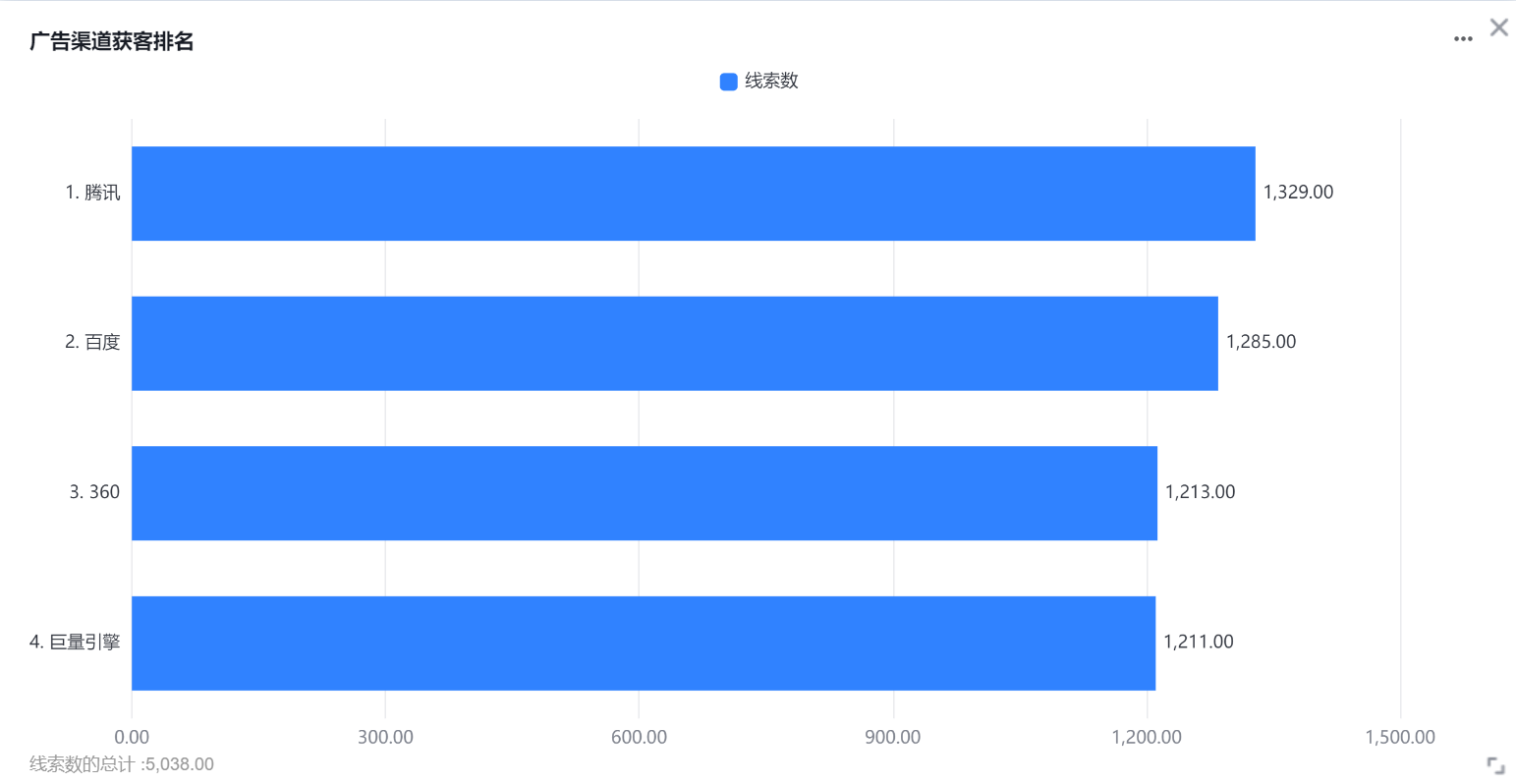The image size is (1516, 784).
Task: Open the three-dot more options menu
Action: tap(1463, 39)
